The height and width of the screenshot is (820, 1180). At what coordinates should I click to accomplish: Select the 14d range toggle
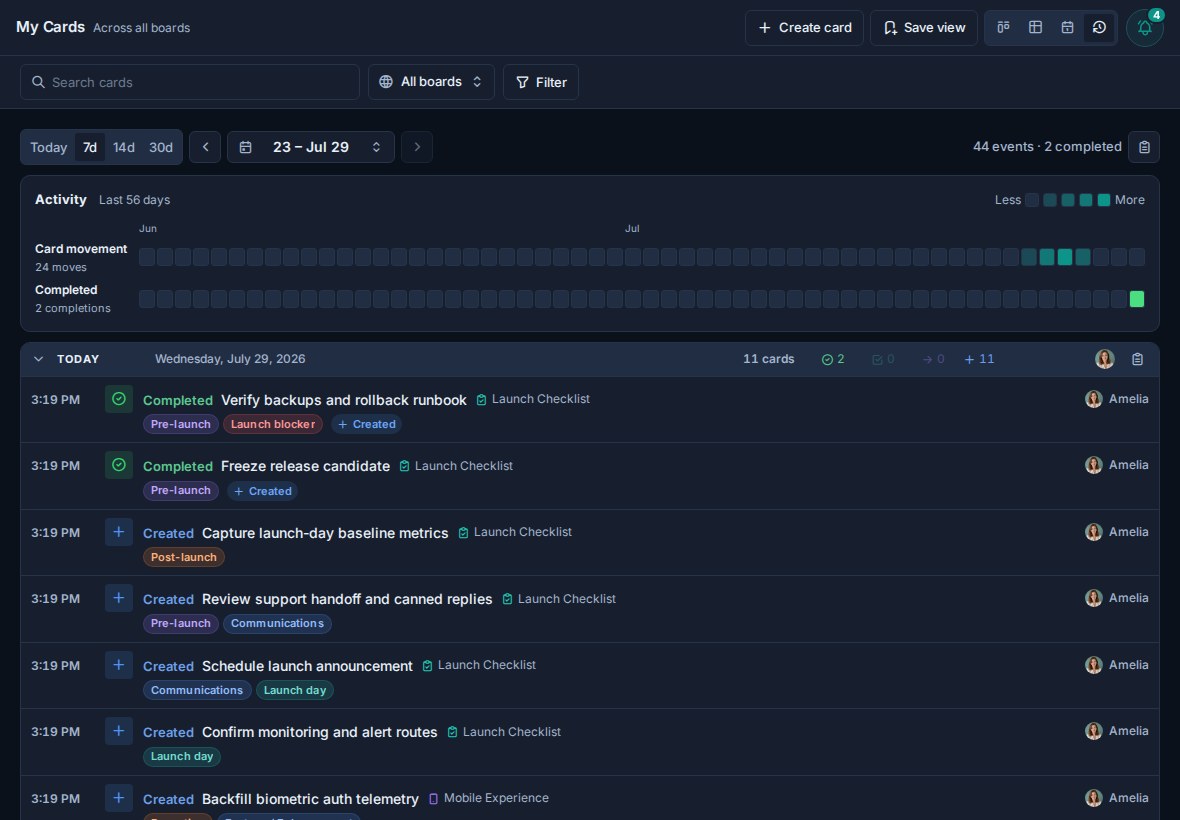pos(123,147)
